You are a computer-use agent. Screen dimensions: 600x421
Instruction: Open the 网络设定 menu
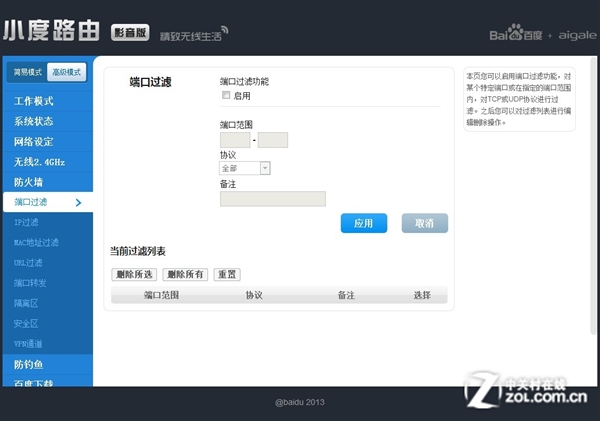[x=48, y=142]
